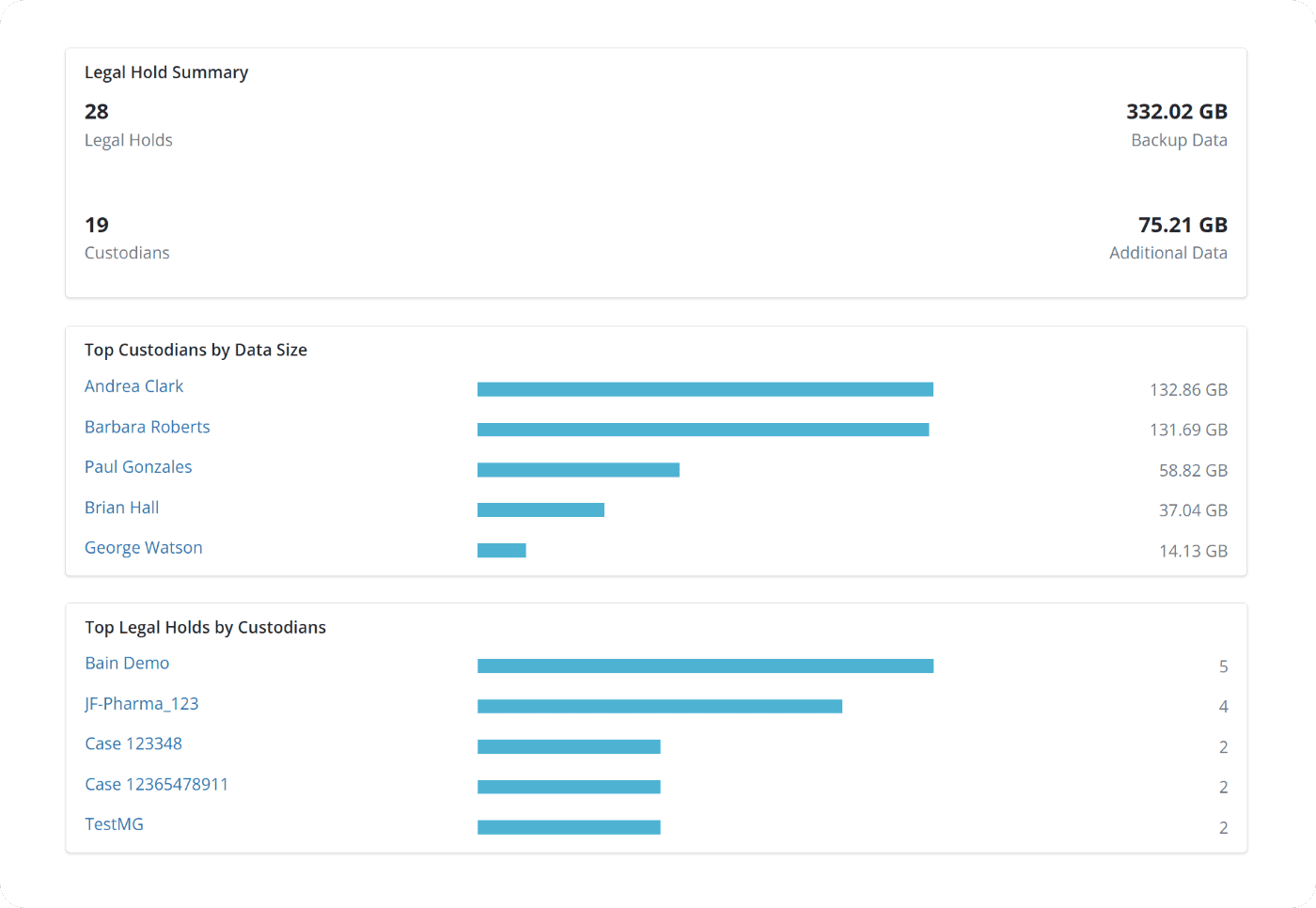The height and width of the screenshot is (908, 1316).
Task: Click the Paul Gonzales data size bar
Action: tap(578, 470)
